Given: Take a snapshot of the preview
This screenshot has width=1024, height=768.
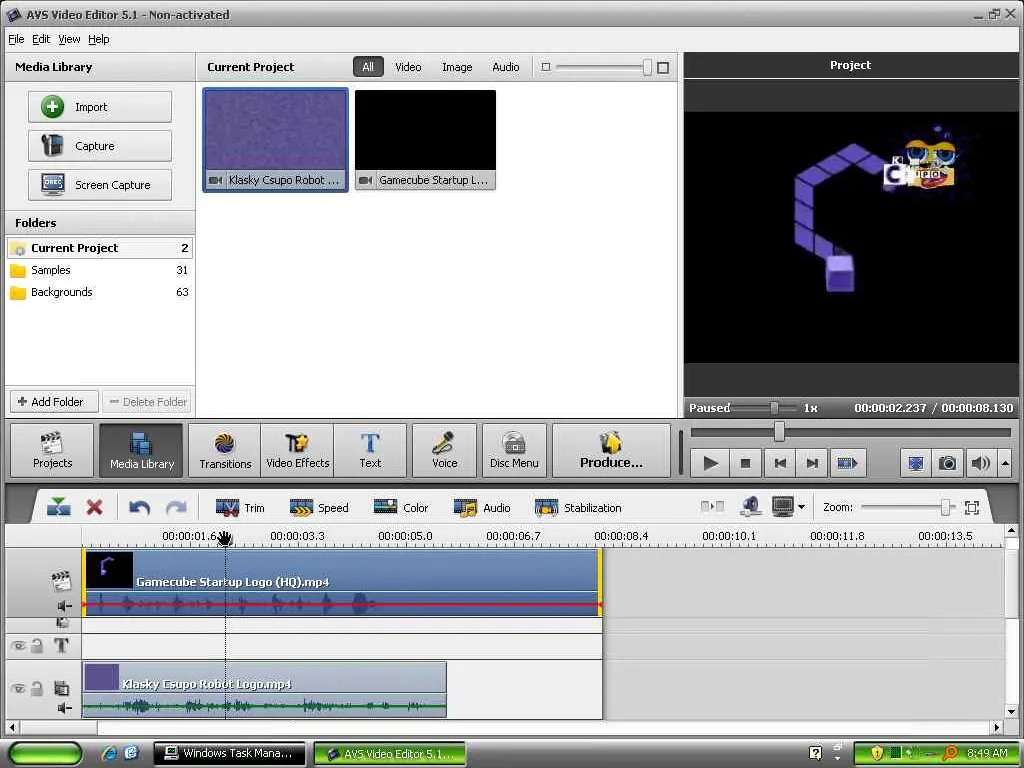Looking at the screenshot, I should 947,463.
